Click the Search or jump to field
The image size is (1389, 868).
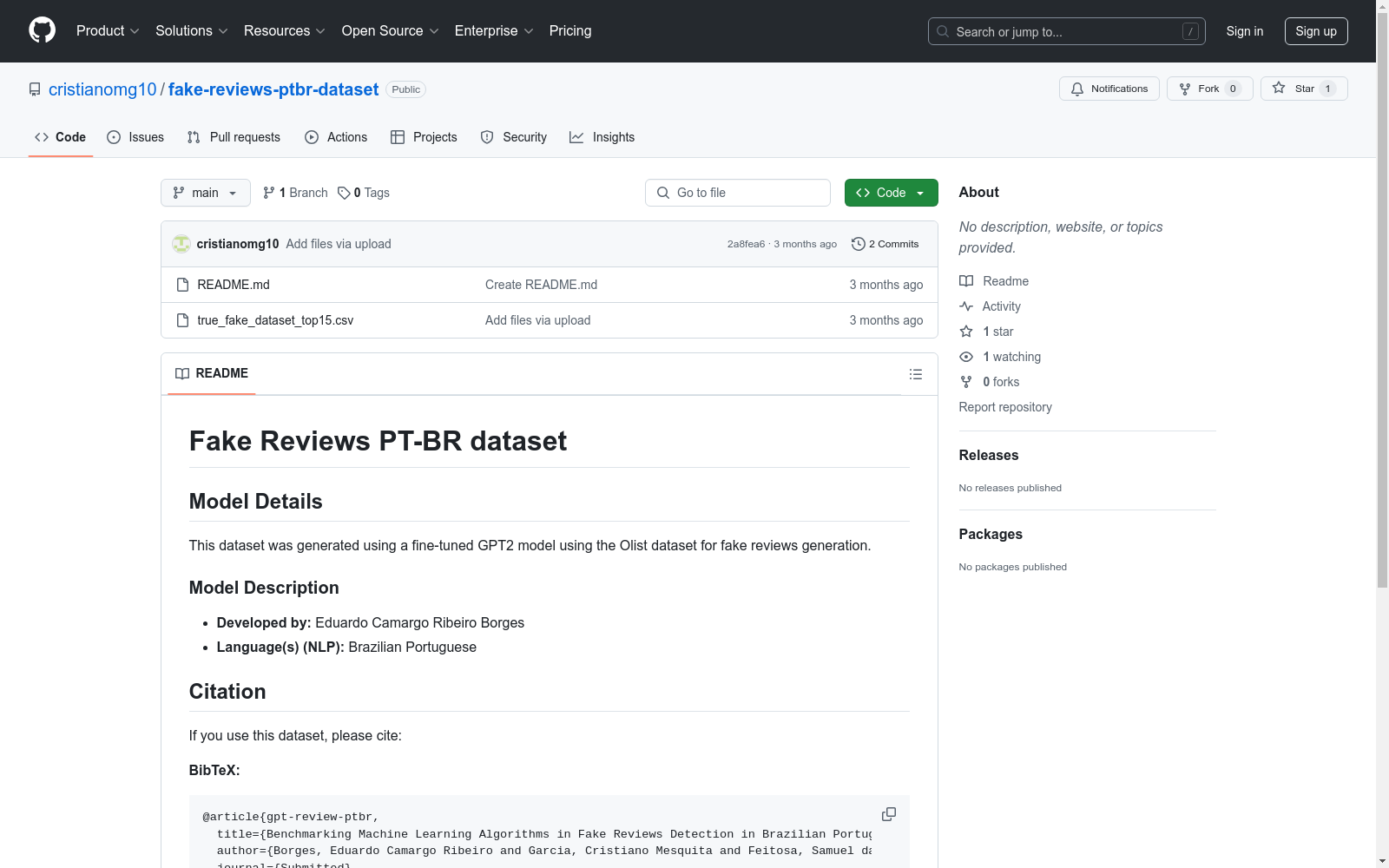click(1067, 31)
